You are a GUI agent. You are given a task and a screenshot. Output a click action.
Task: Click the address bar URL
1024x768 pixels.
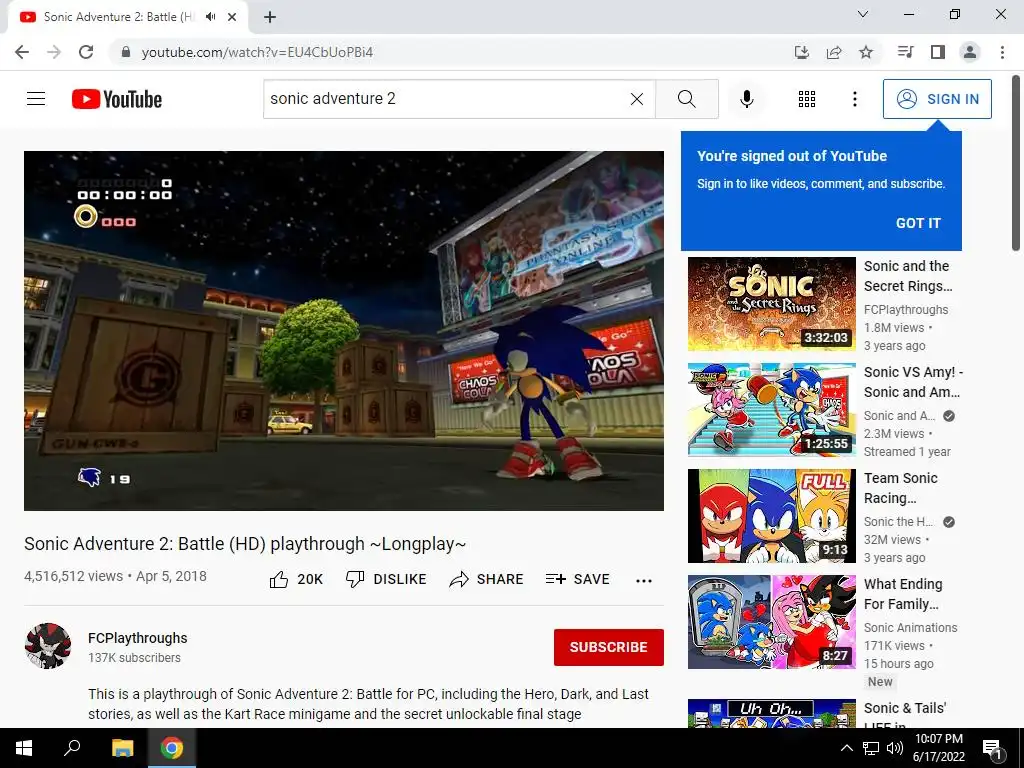[257, 52]
